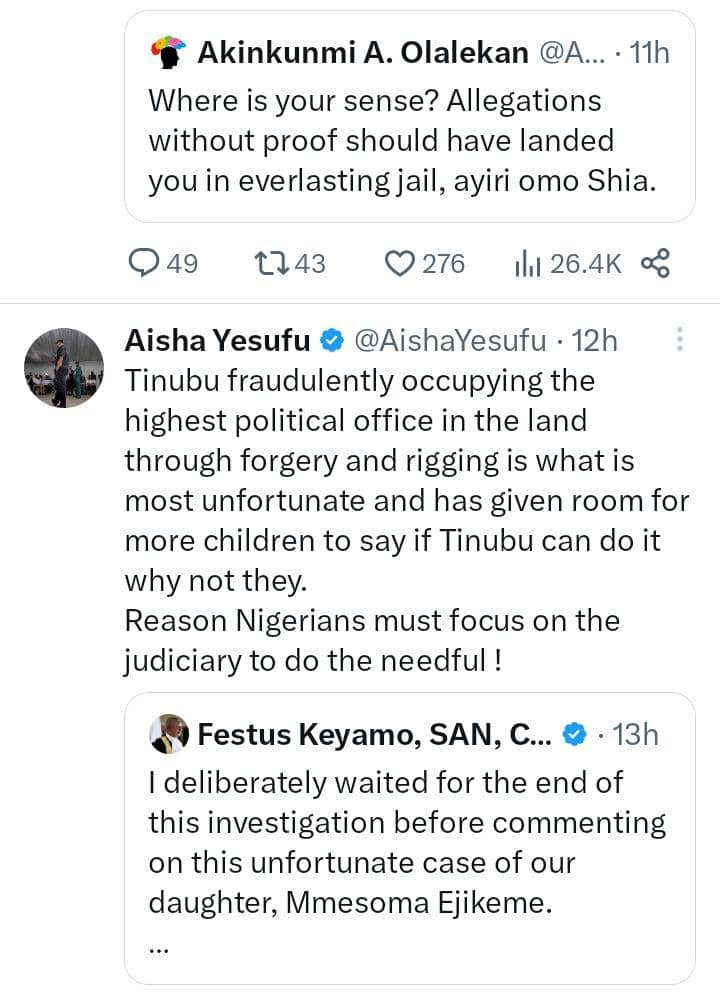The height and width of the screenshot is (1007, 720).
Task: Tap the retweet icon with 43 reposts
Action: point(270,263)
